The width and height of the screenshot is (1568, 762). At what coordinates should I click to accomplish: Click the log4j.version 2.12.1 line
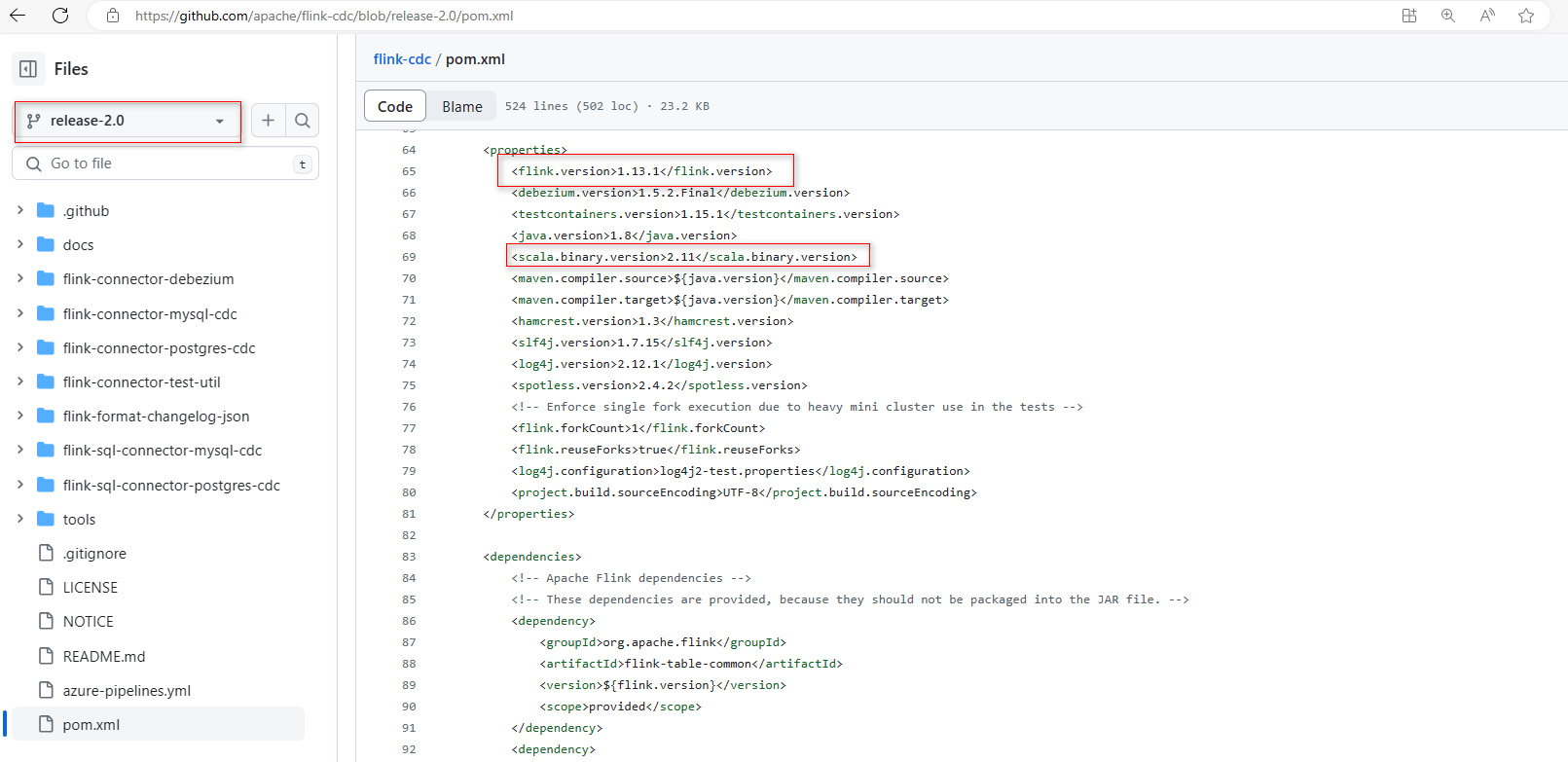coord(641,364)
